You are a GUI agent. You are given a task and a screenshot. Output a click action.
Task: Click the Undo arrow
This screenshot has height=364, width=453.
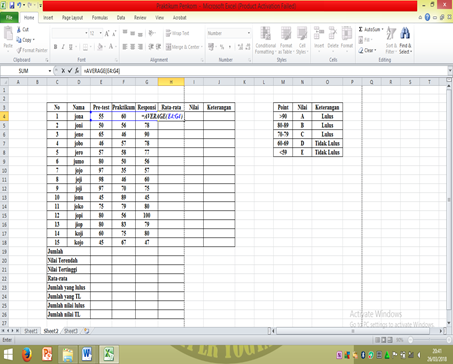click(x=19, y=6)
